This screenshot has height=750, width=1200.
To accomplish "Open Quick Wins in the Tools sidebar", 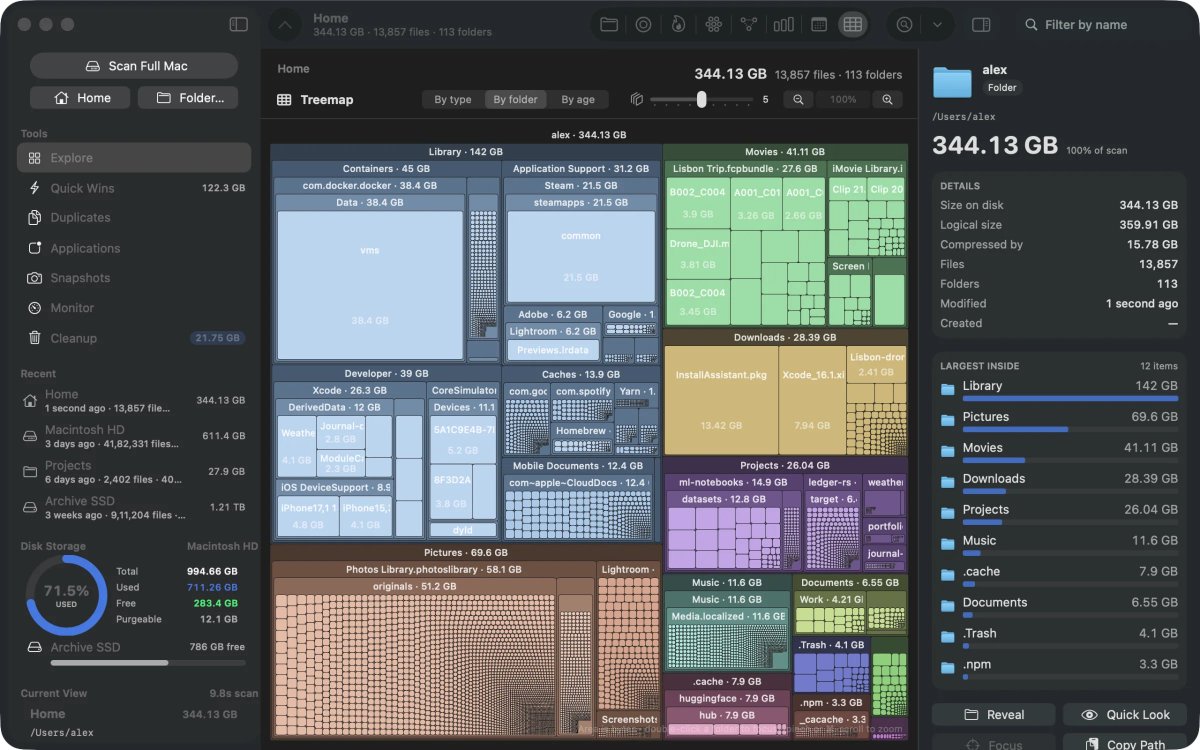I will [134, 188].
